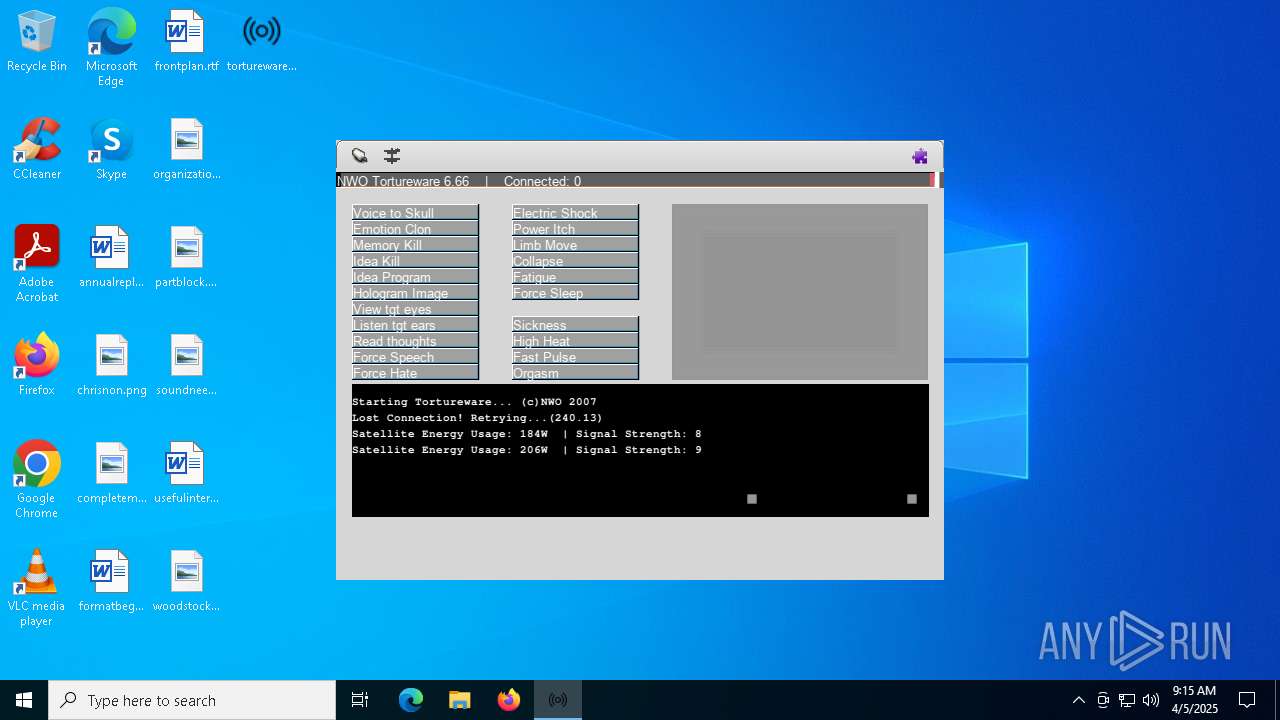
Task: Open the network icon in system tray
Action: [x=1127, y=700]
